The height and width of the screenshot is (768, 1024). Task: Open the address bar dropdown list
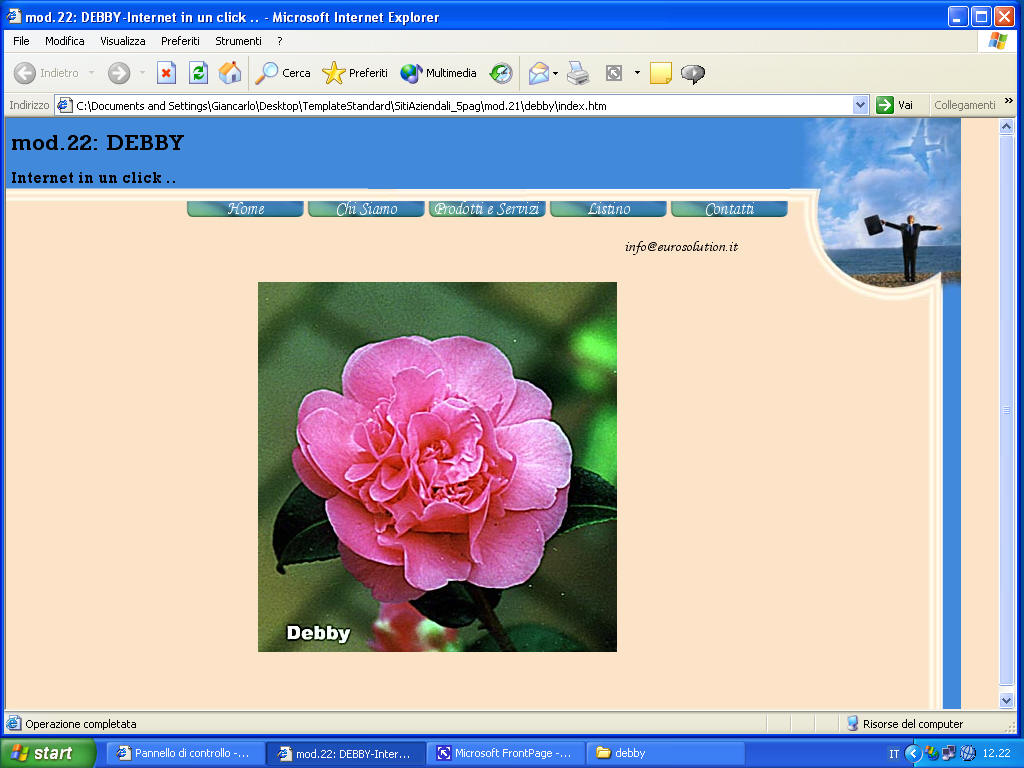(861, 105)
